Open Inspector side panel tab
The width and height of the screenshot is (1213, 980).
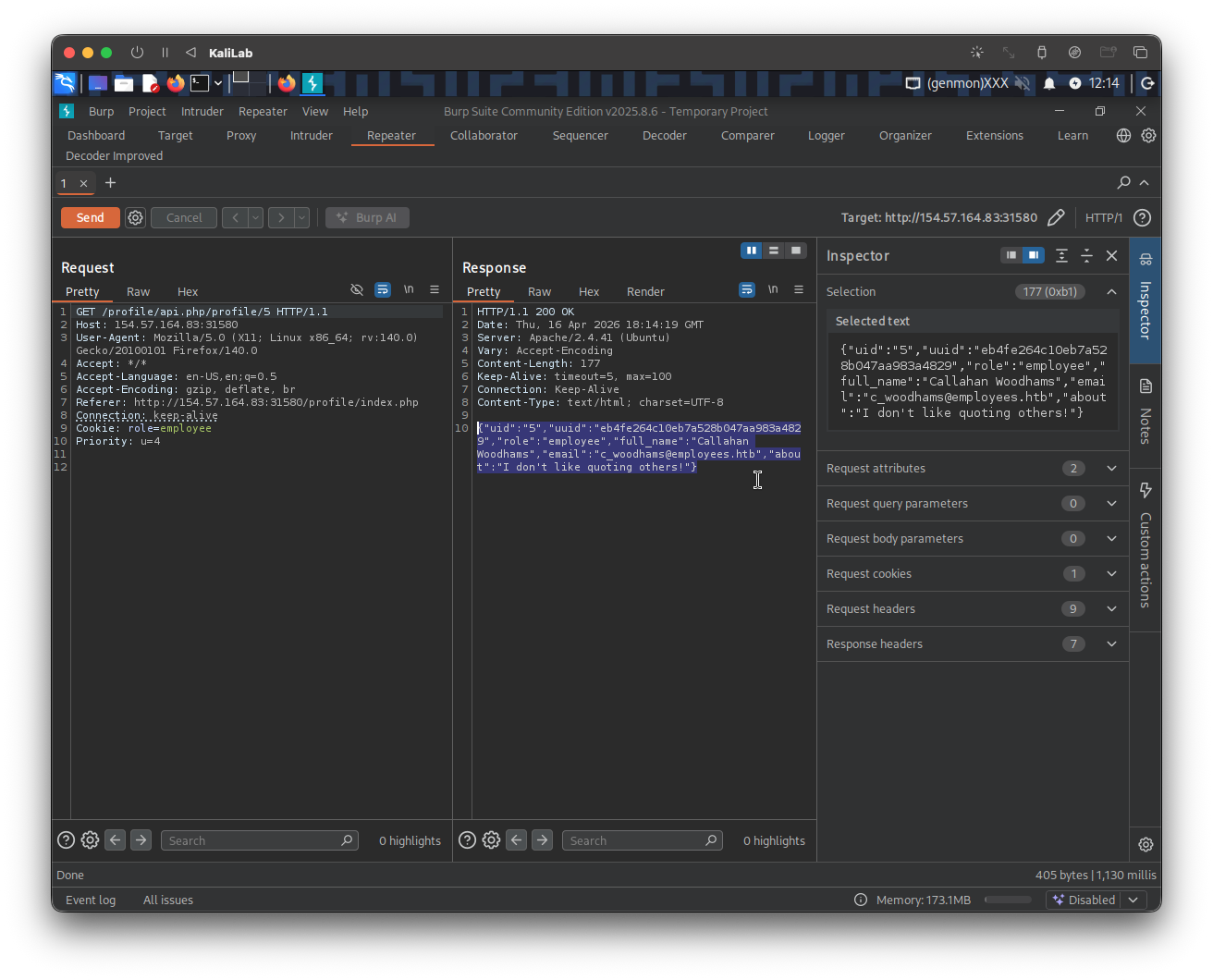1146,300
